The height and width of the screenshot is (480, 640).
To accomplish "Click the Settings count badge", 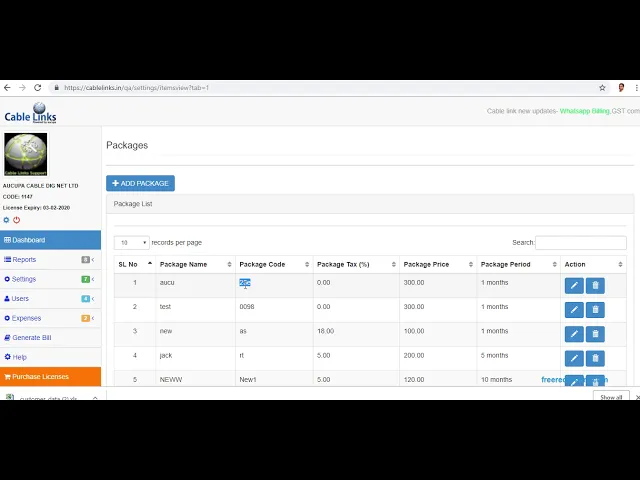I will click(x=85, y=279).
